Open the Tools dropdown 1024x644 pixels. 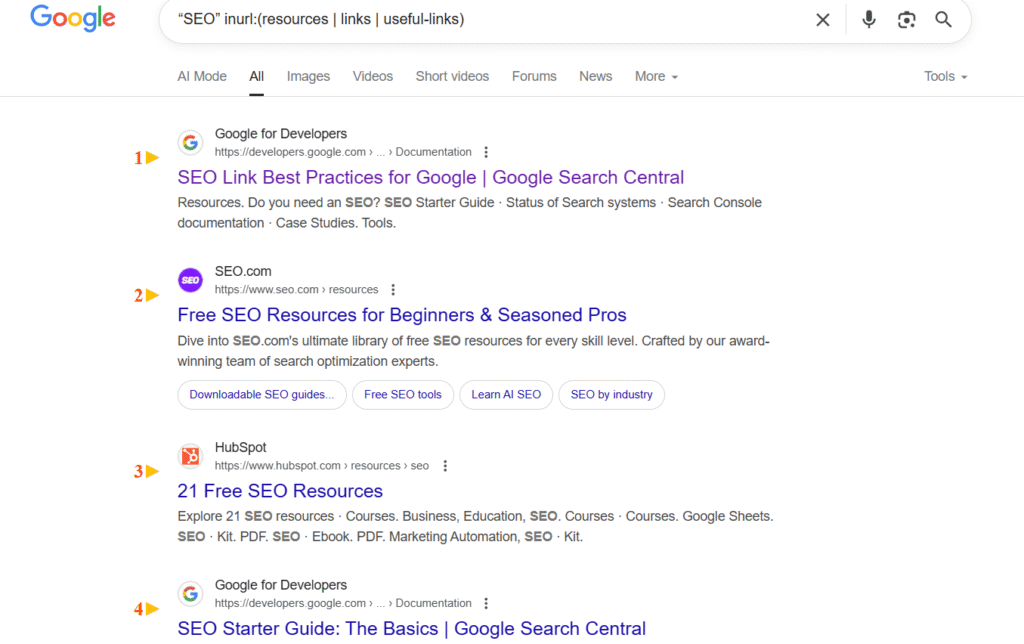point(944,76)
